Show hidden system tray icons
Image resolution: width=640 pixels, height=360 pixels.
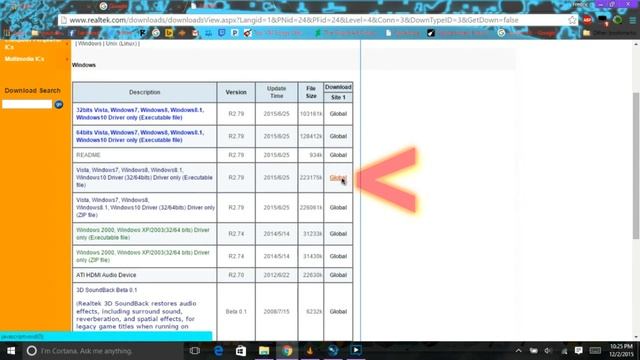(x=518, y=351)
